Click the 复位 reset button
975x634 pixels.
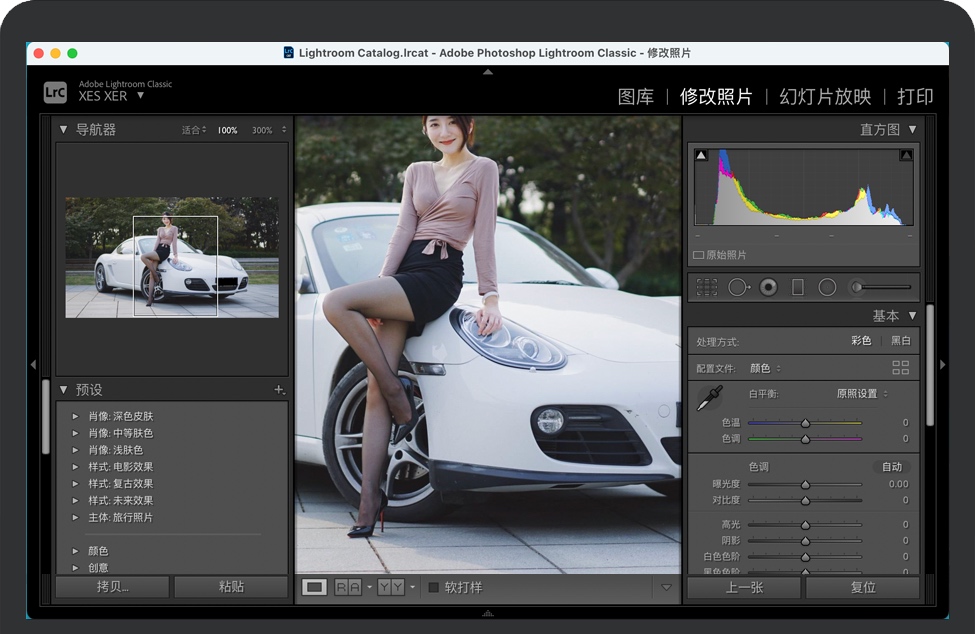tap(862, 587)
